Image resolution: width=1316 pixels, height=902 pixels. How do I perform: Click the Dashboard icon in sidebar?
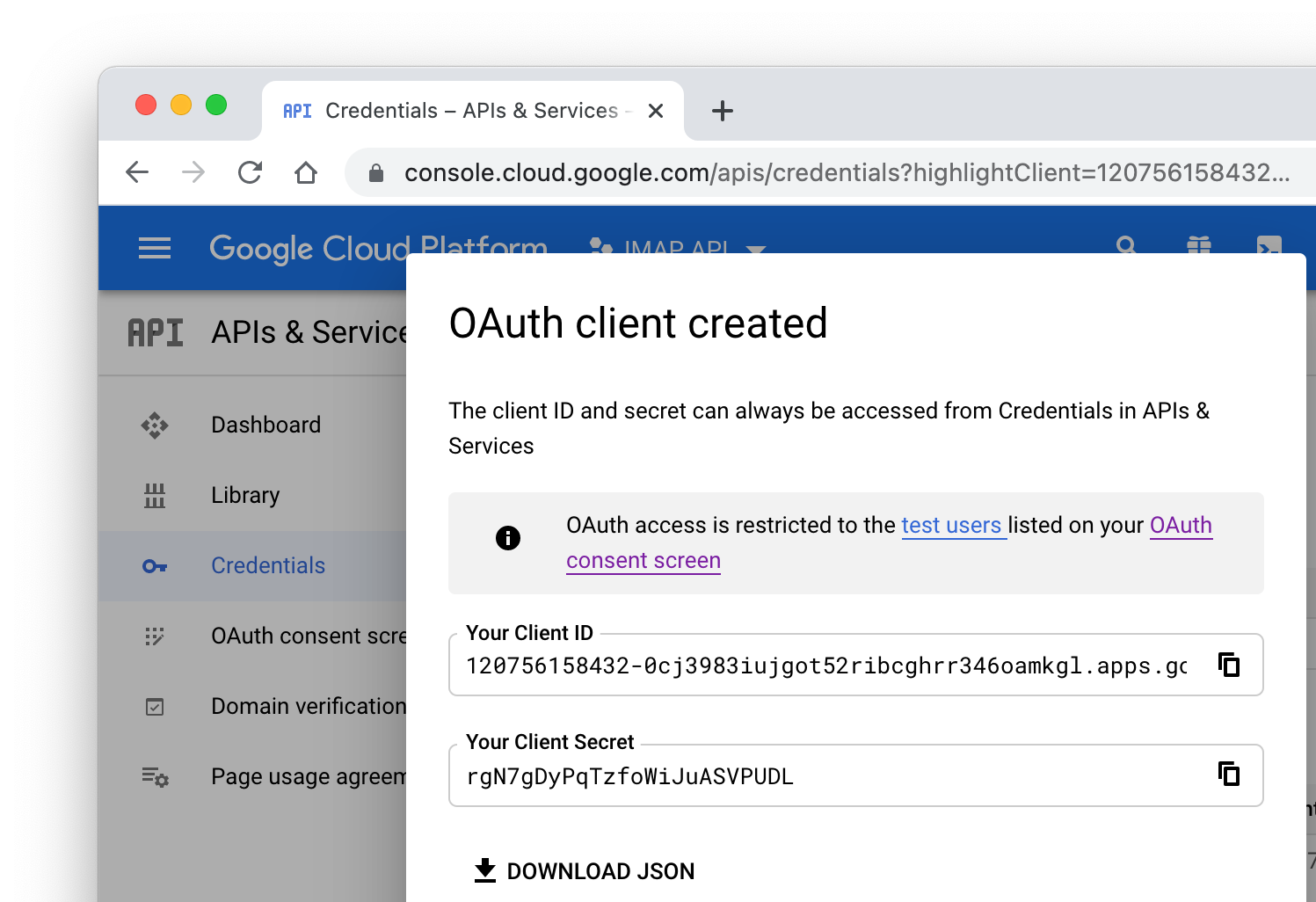(155, 426)
